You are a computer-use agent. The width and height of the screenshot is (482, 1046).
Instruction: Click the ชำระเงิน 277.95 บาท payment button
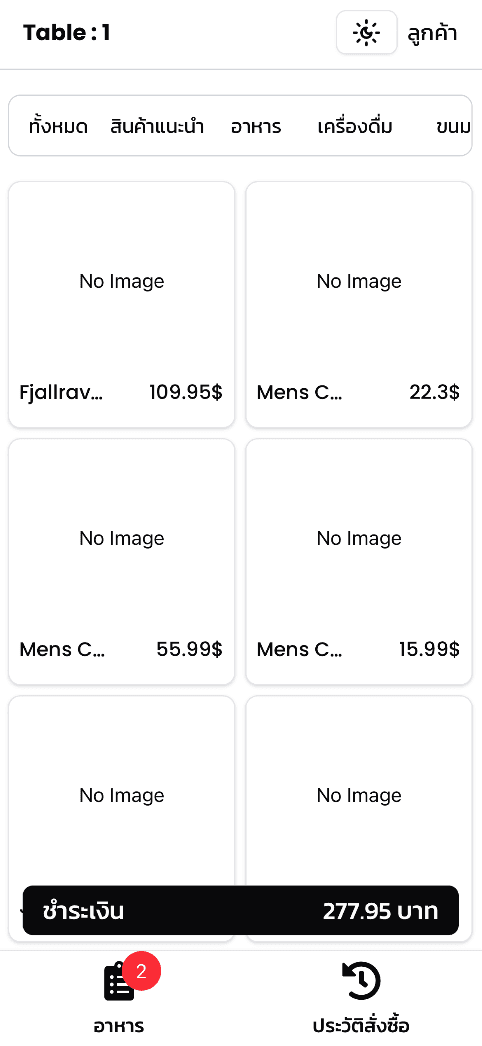click(241, 911)
